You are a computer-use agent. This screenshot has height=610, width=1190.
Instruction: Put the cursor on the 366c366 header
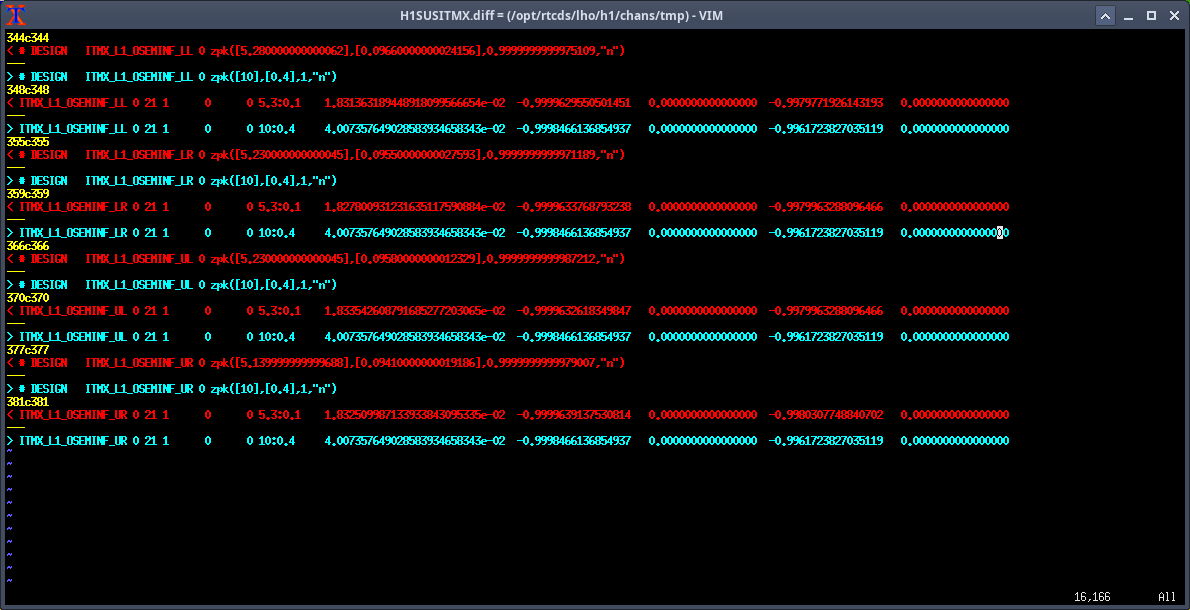tap(27, 246)
